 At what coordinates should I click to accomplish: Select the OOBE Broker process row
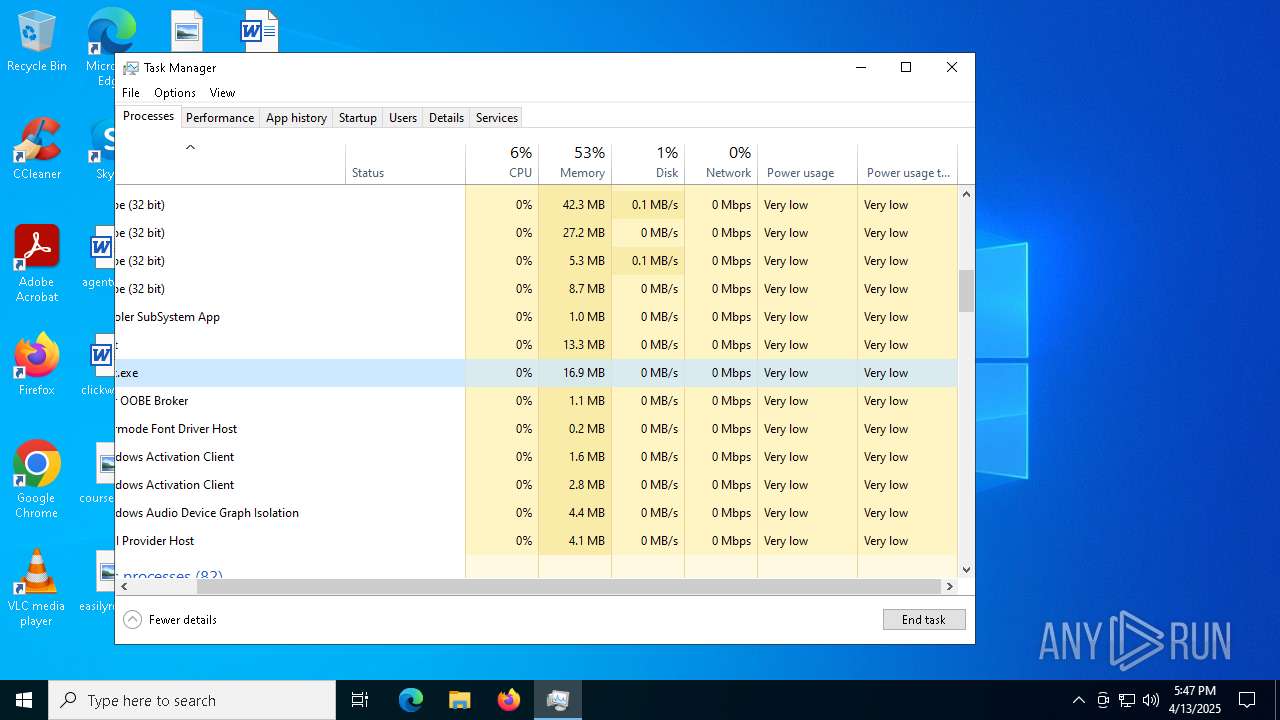[x=536, y=401]
